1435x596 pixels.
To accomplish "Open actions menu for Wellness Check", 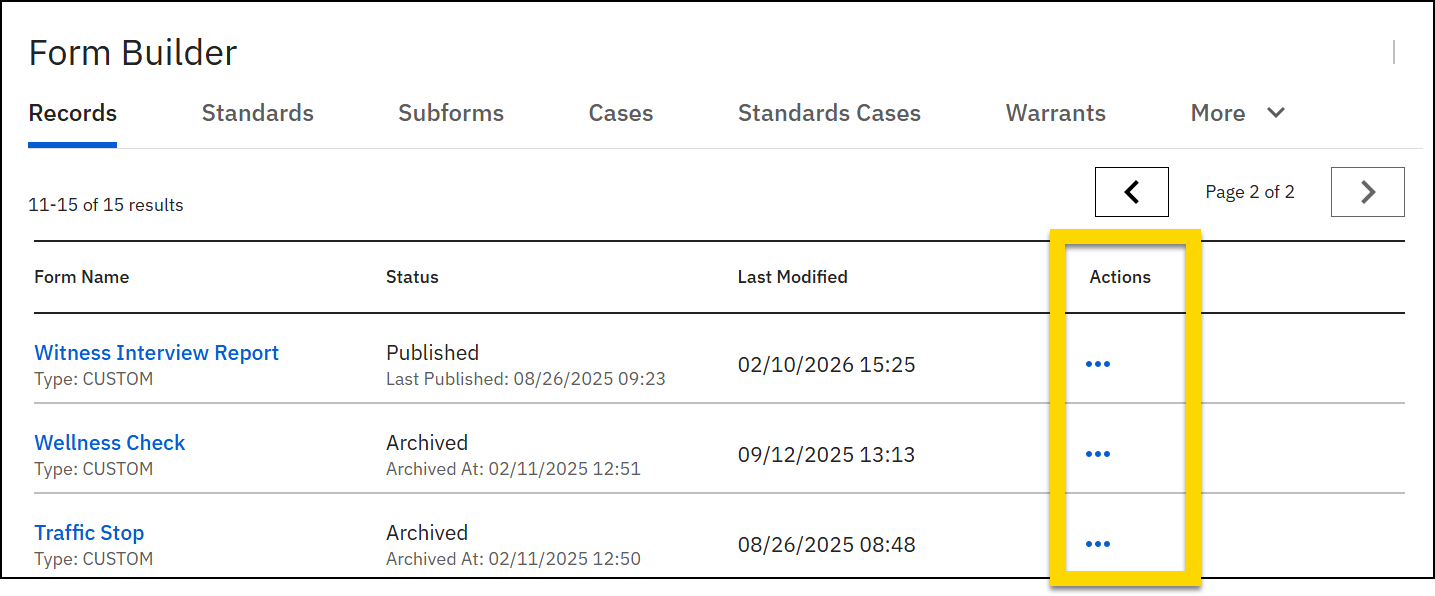I will coord(1098,453).
